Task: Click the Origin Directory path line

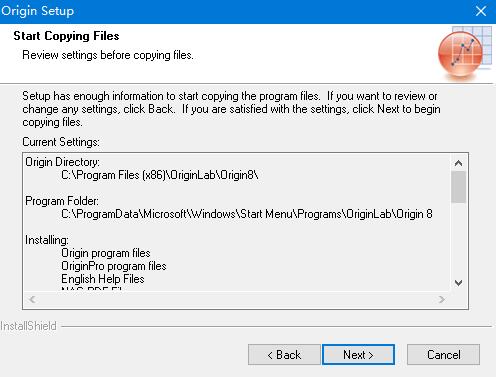Action: [160, 175]
